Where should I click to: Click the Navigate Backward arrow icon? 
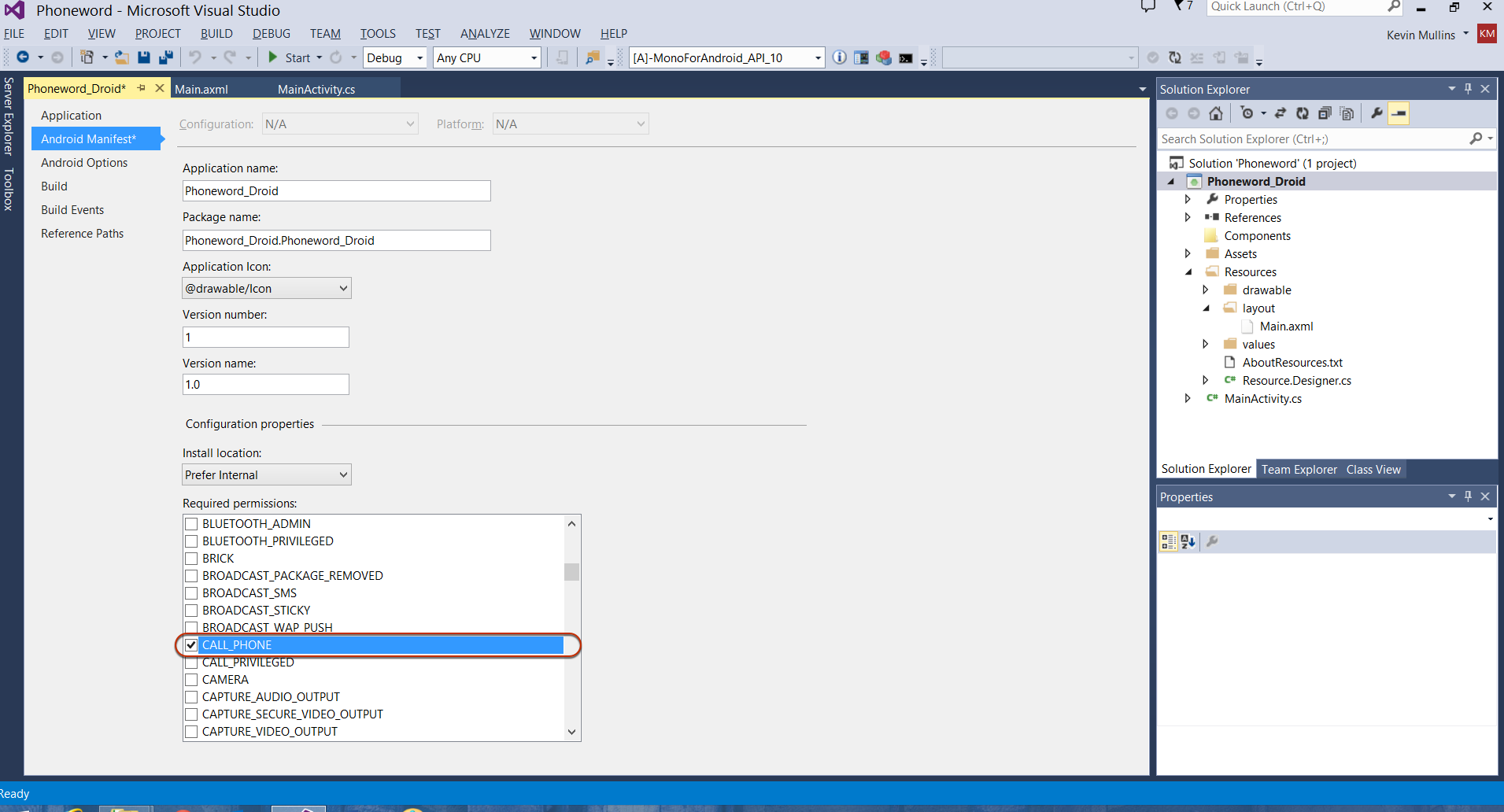pos(23,57)
